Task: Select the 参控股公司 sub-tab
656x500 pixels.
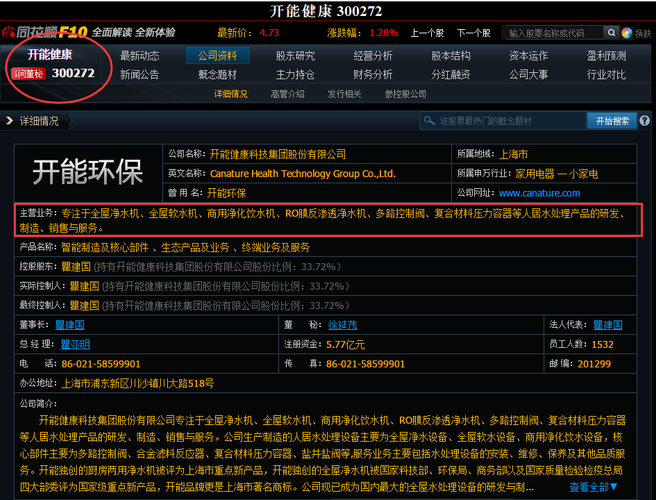Action: click(x=405, y=94)
